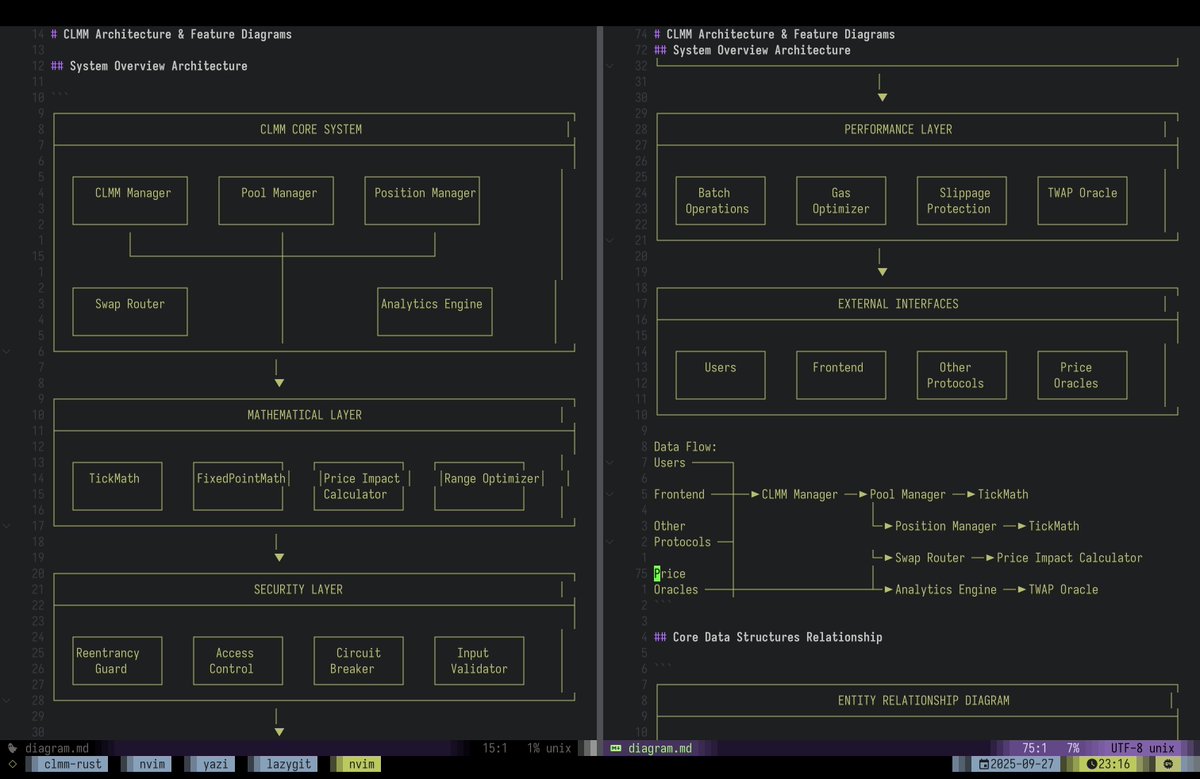Click the 'Pool Manager' box in core system
This screenshot has height=779, width=1200.
pos(276,200)
